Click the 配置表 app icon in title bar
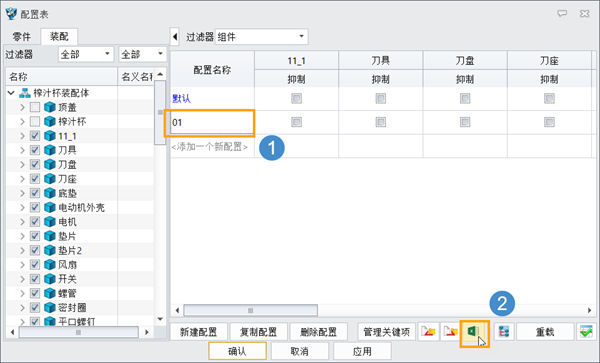Image resolution: width=600 pixels, height=363 pixels. 11,14
